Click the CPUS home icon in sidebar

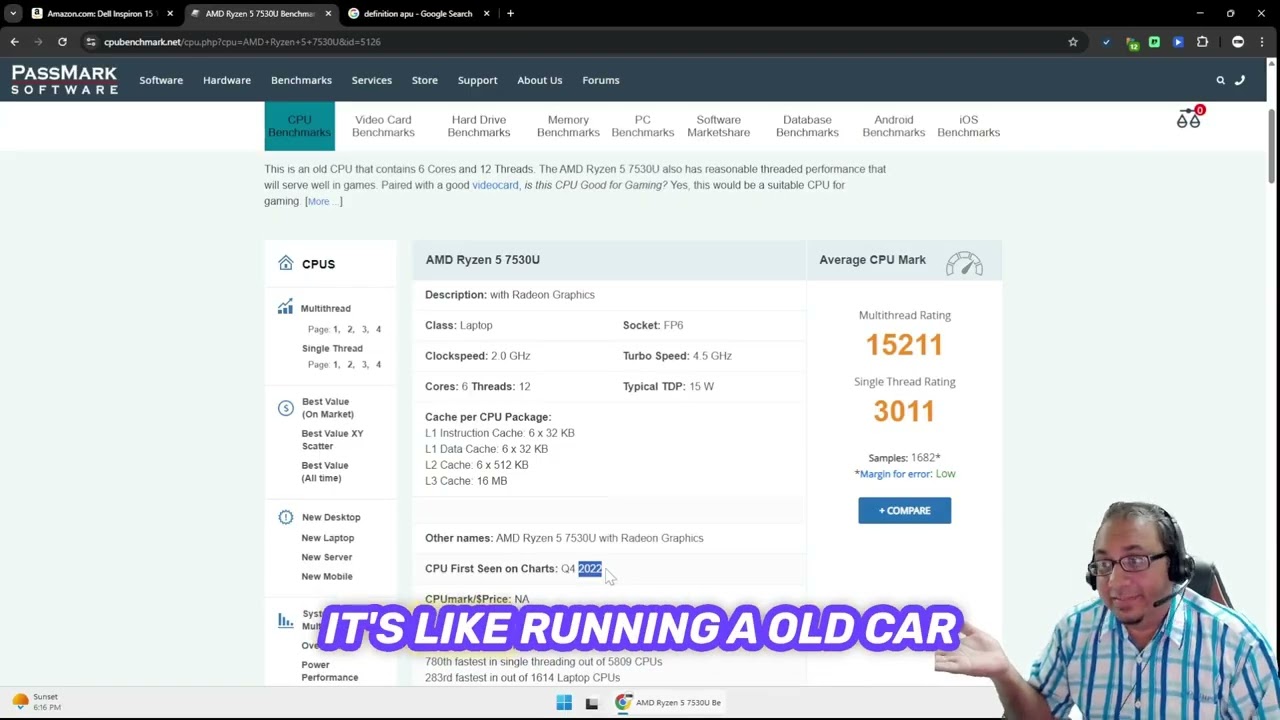tap(286, 263)
